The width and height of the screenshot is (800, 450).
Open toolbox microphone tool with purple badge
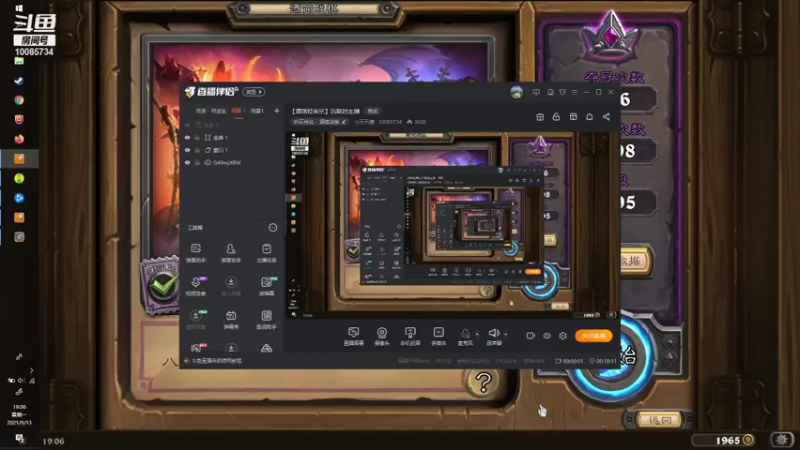(196, 286)
